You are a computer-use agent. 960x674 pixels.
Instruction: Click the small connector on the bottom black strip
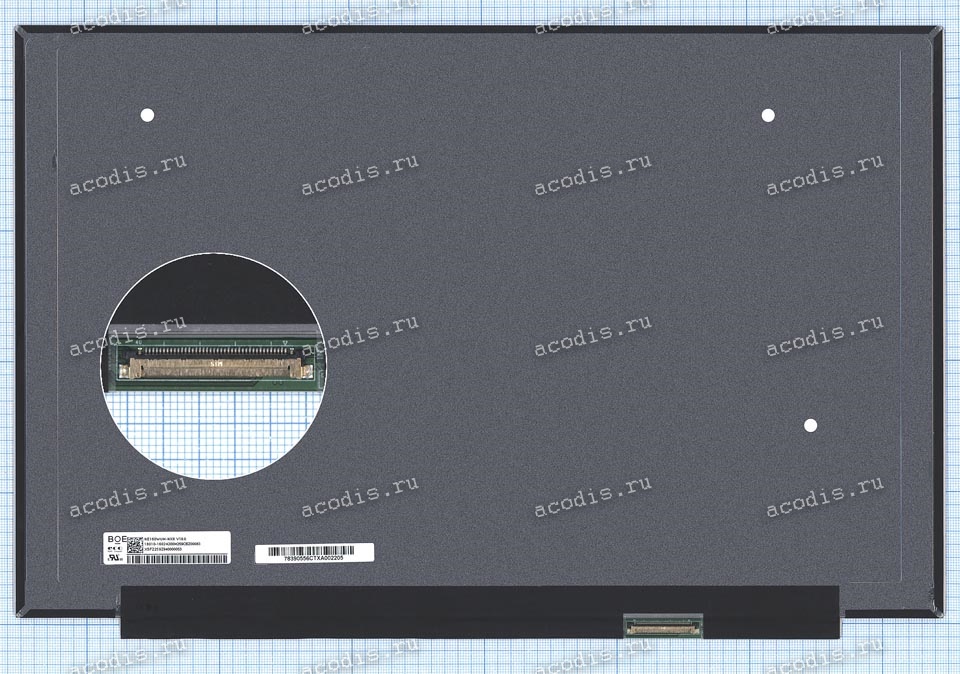663,624
